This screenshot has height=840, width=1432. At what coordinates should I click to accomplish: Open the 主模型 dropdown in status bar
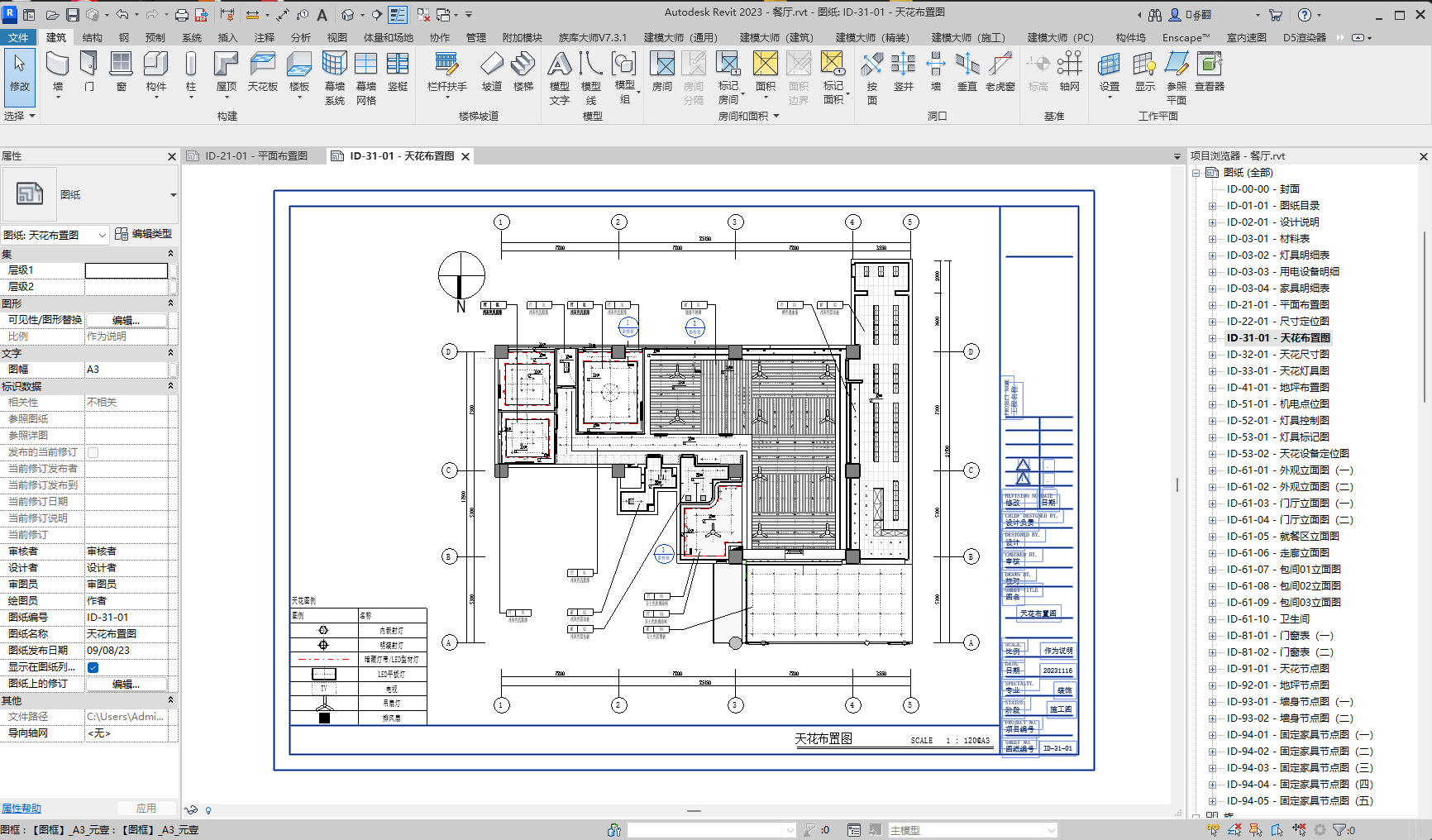972,830
